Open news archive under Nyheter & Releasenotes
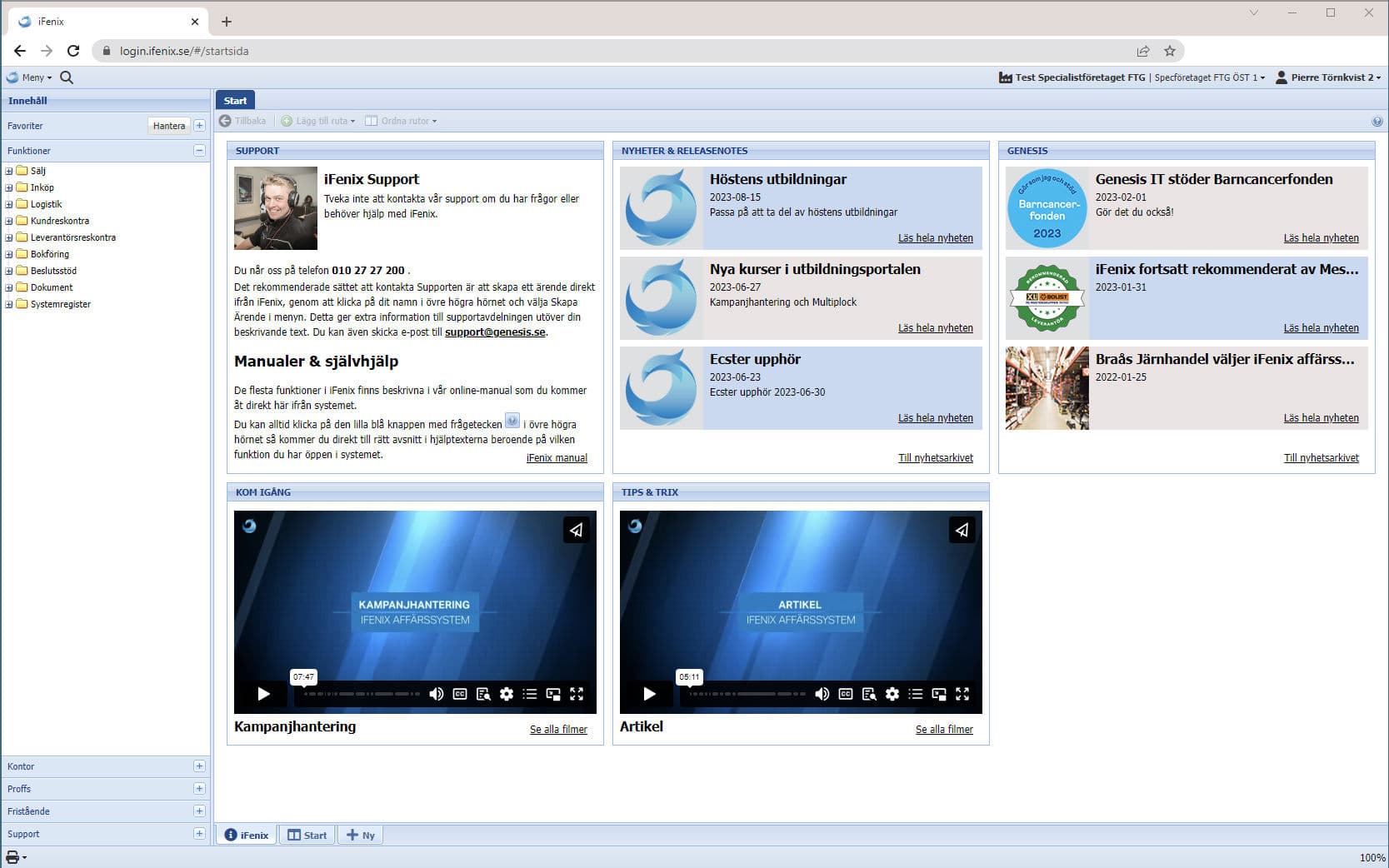The height and width of the screenshot is (868, 1389). click(935, 458)
